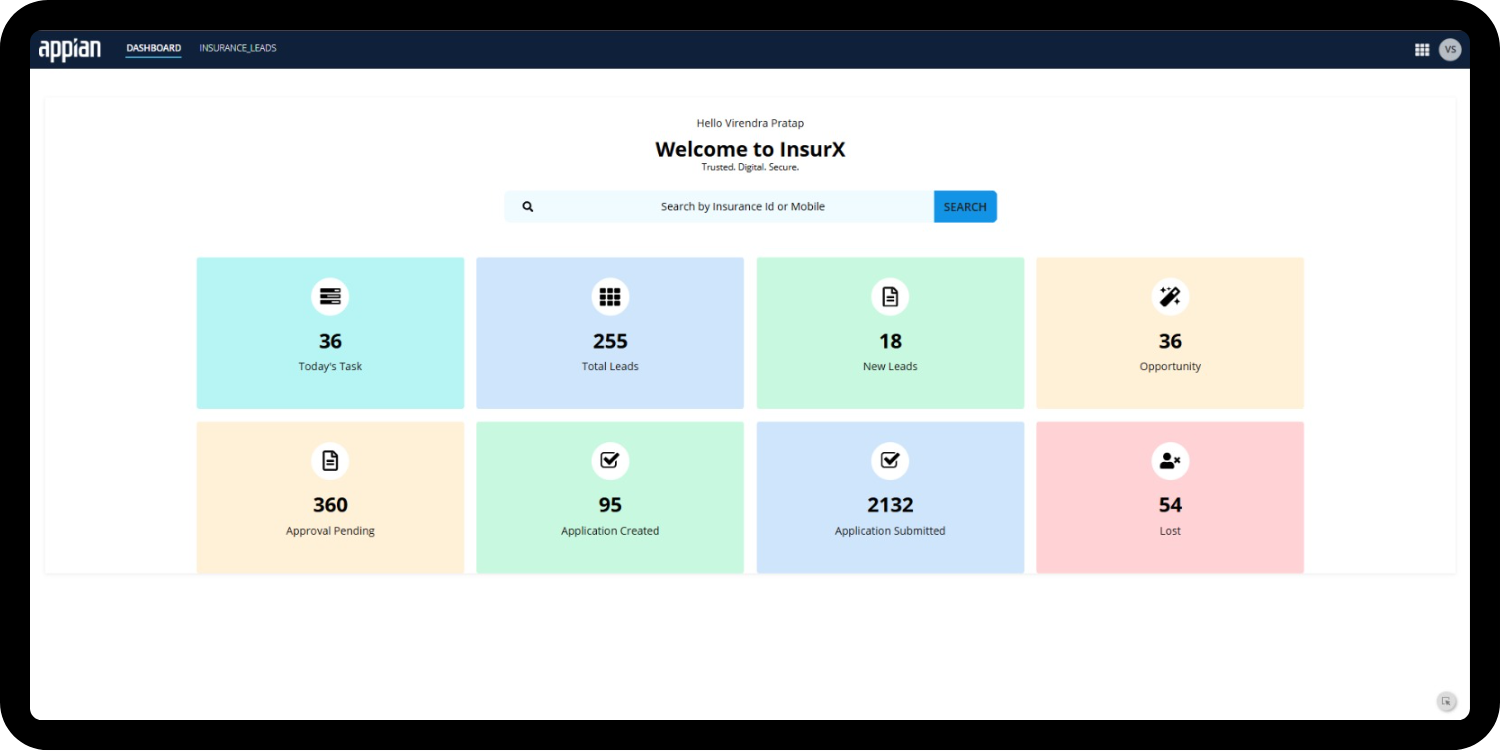The height and width of the screenshot is (753, 1500).
Task: Click the 360 approval pending count
Action: pyautogui.click(x=330, y=505)
